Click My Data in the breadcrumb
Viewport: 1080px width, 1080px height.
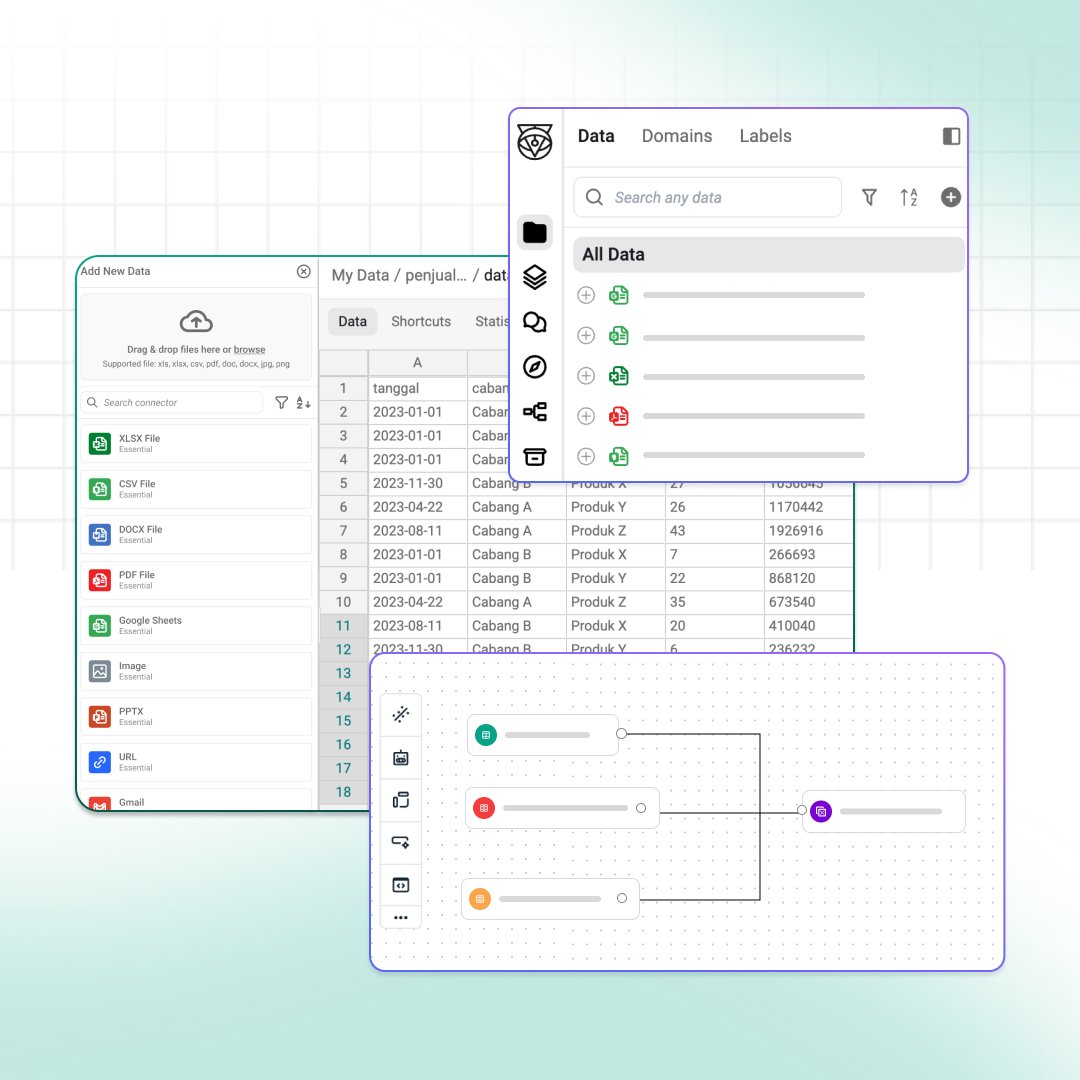click(x=360, y=276)
